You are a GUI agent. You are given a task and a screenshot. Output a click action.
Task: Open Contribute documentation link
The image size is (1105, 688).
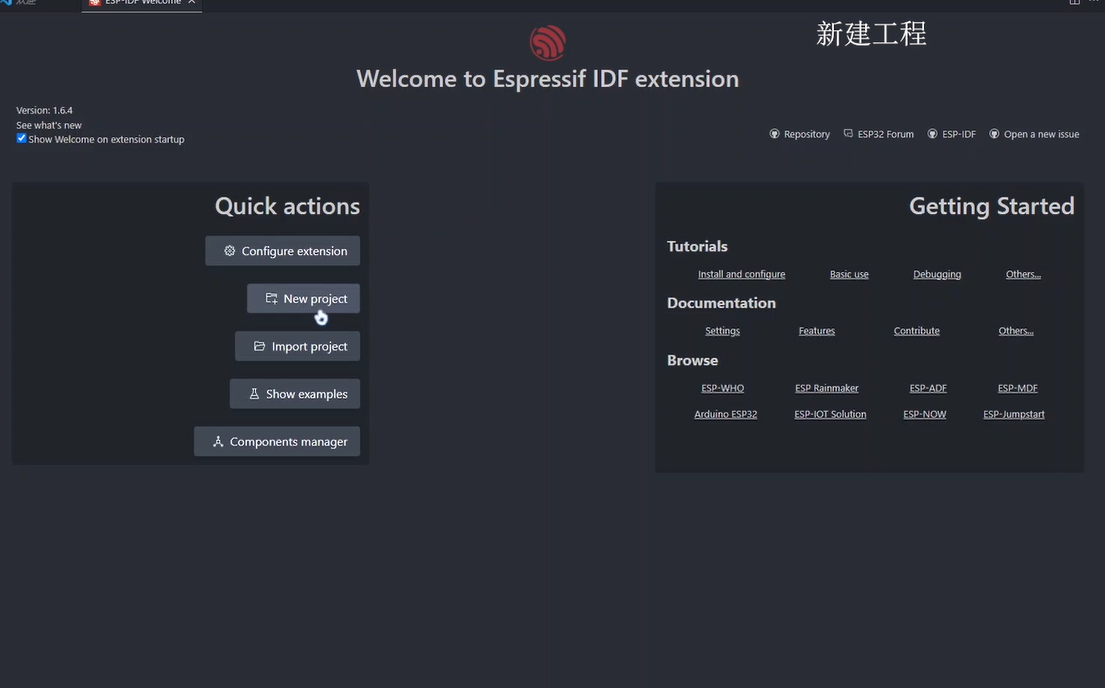(917, 331)
